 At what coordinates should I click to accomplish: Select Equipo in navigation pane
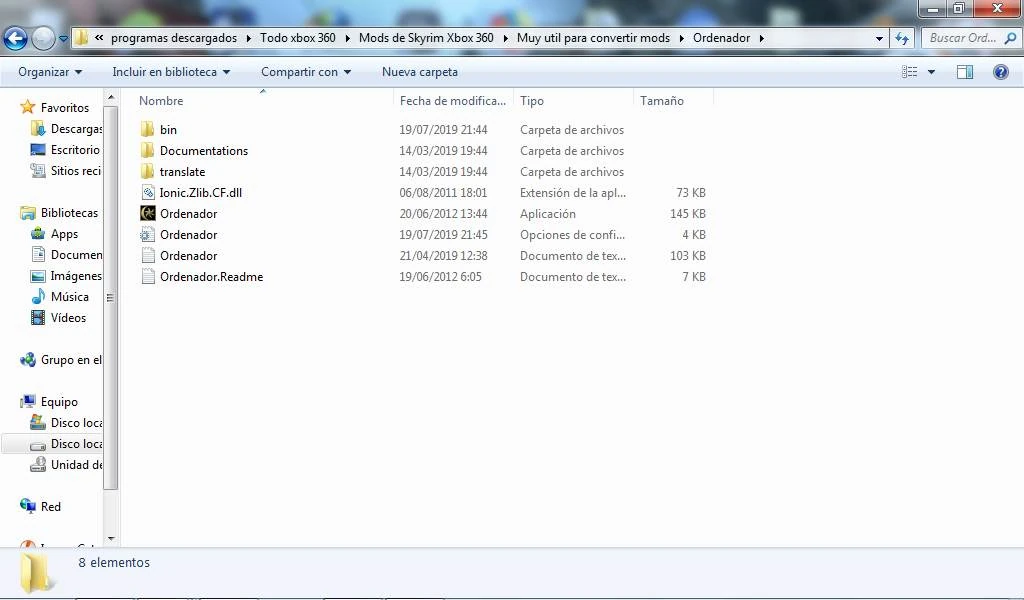tap(49, 402)
